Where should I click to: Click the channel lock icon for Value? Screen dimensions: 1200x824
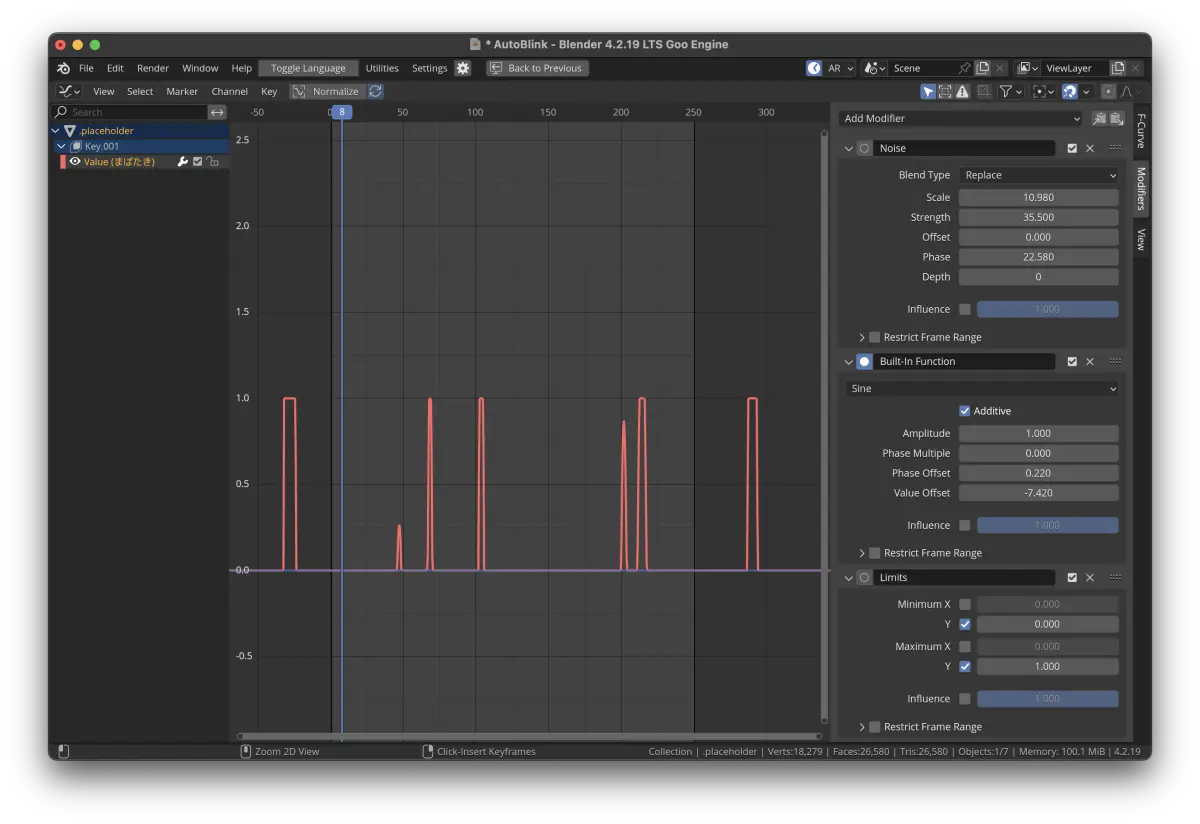pyautogui.click(x=213, y=162)
